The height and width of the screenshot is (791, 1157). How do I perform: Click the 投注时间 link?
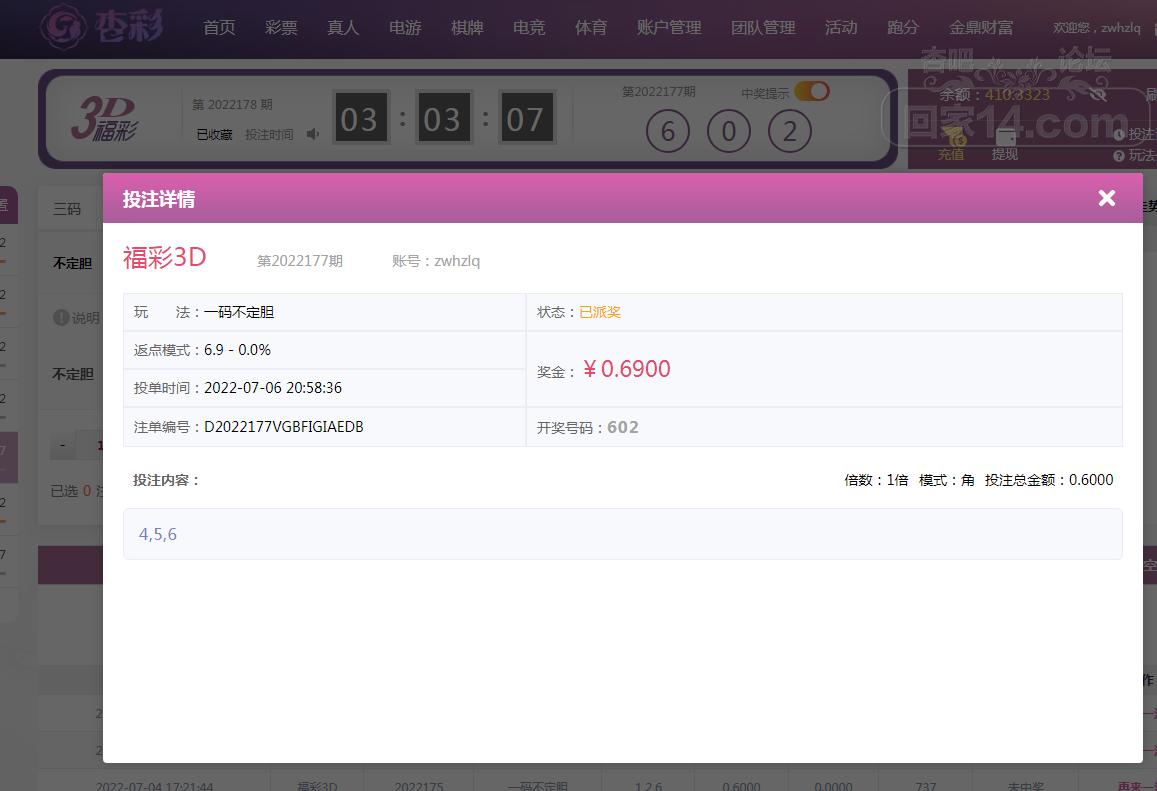pos(269,134)
